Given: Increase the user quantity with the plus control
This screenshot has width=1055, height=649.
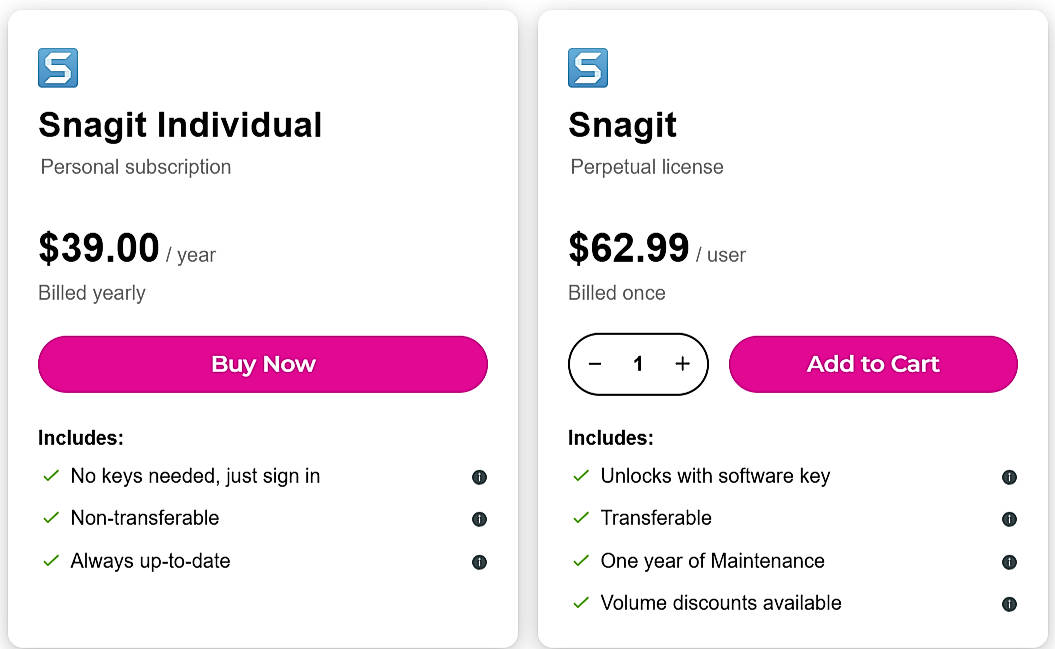Looking at the screenshot, I should pos(682,364).
